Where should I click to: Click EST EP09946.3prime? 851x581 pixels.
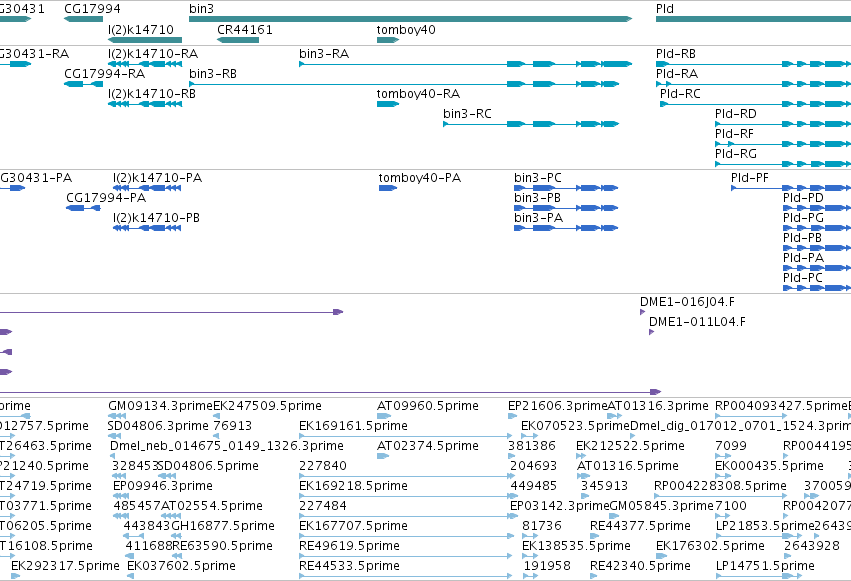pos(121,496)
